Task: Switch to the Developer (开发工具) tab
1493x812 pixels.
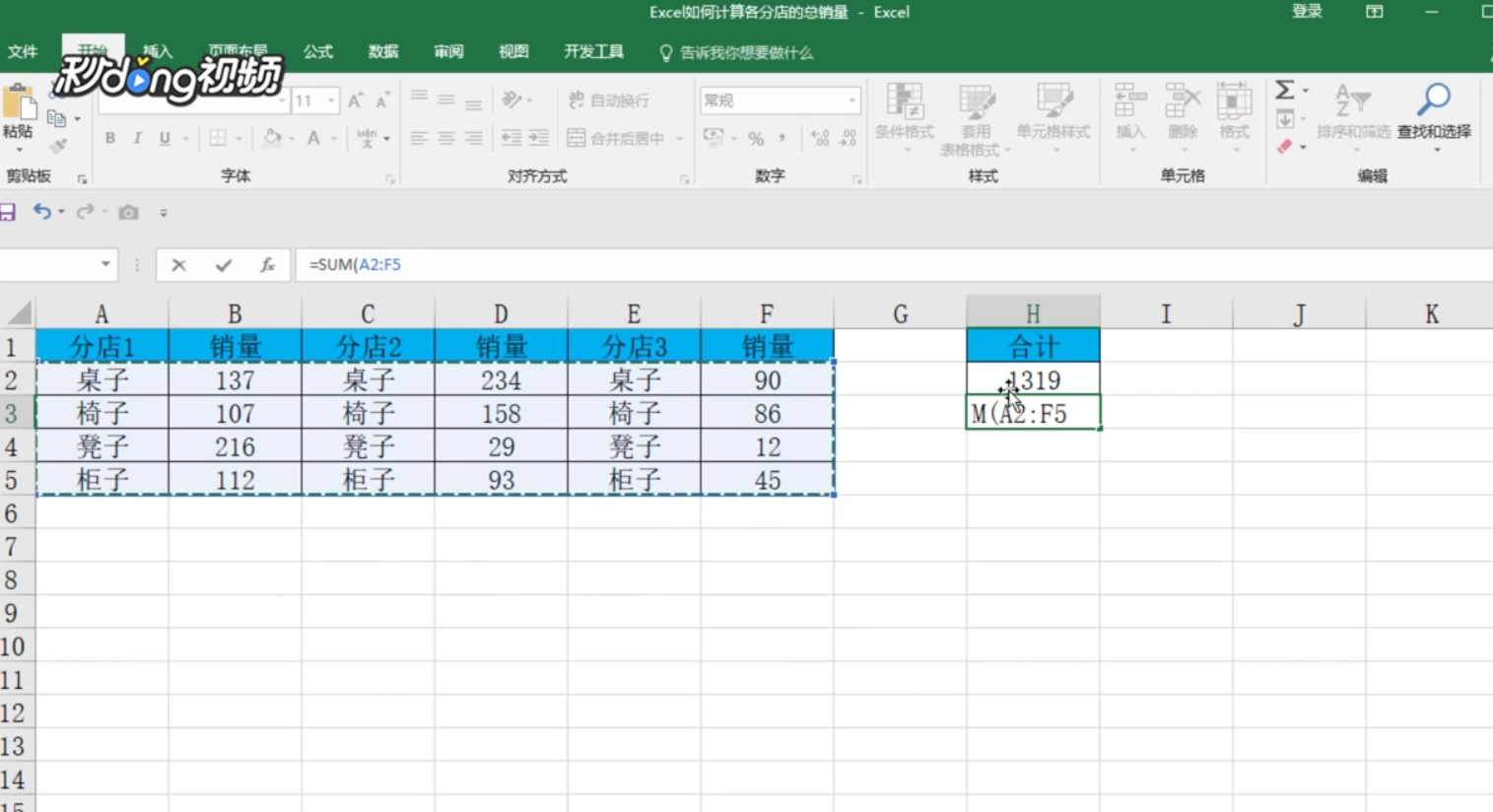Action: [593, 52]
